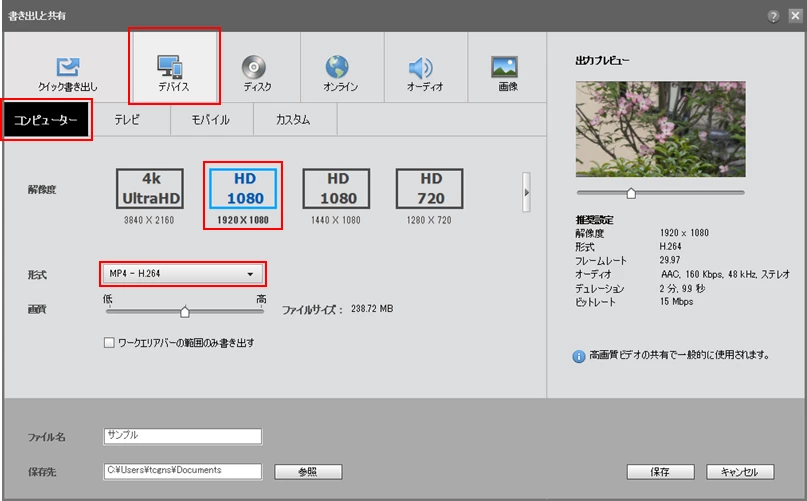The image size is (807, 501).
Task: Enable ワークエリアバーの範囲のみ書き出す checkbox
Action: (109, 343)
